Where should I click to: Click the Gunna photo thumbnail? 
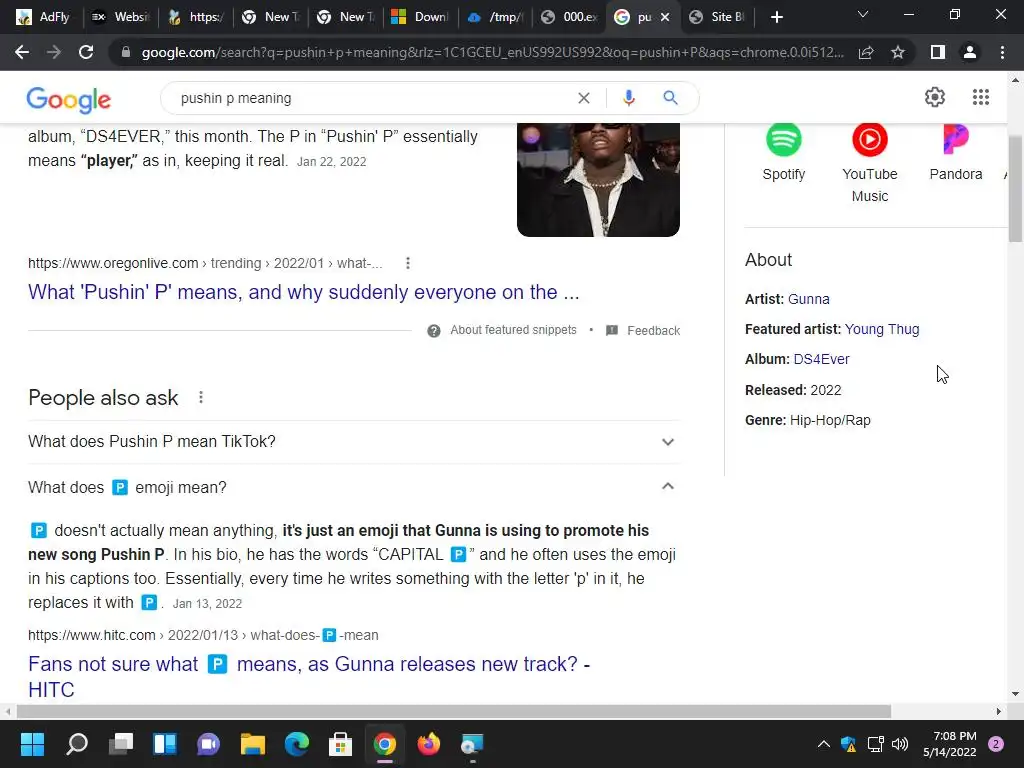598,180
